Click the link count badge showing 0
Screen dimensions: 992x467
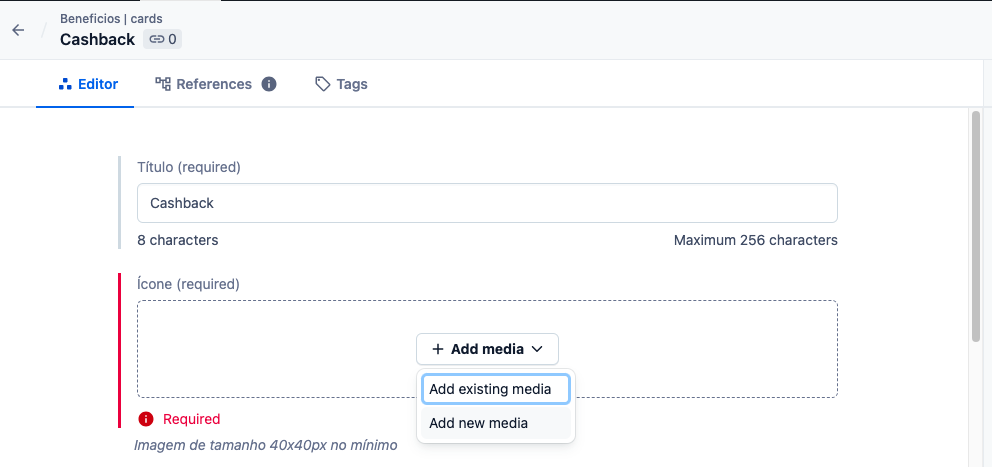(x=162, y=40)
